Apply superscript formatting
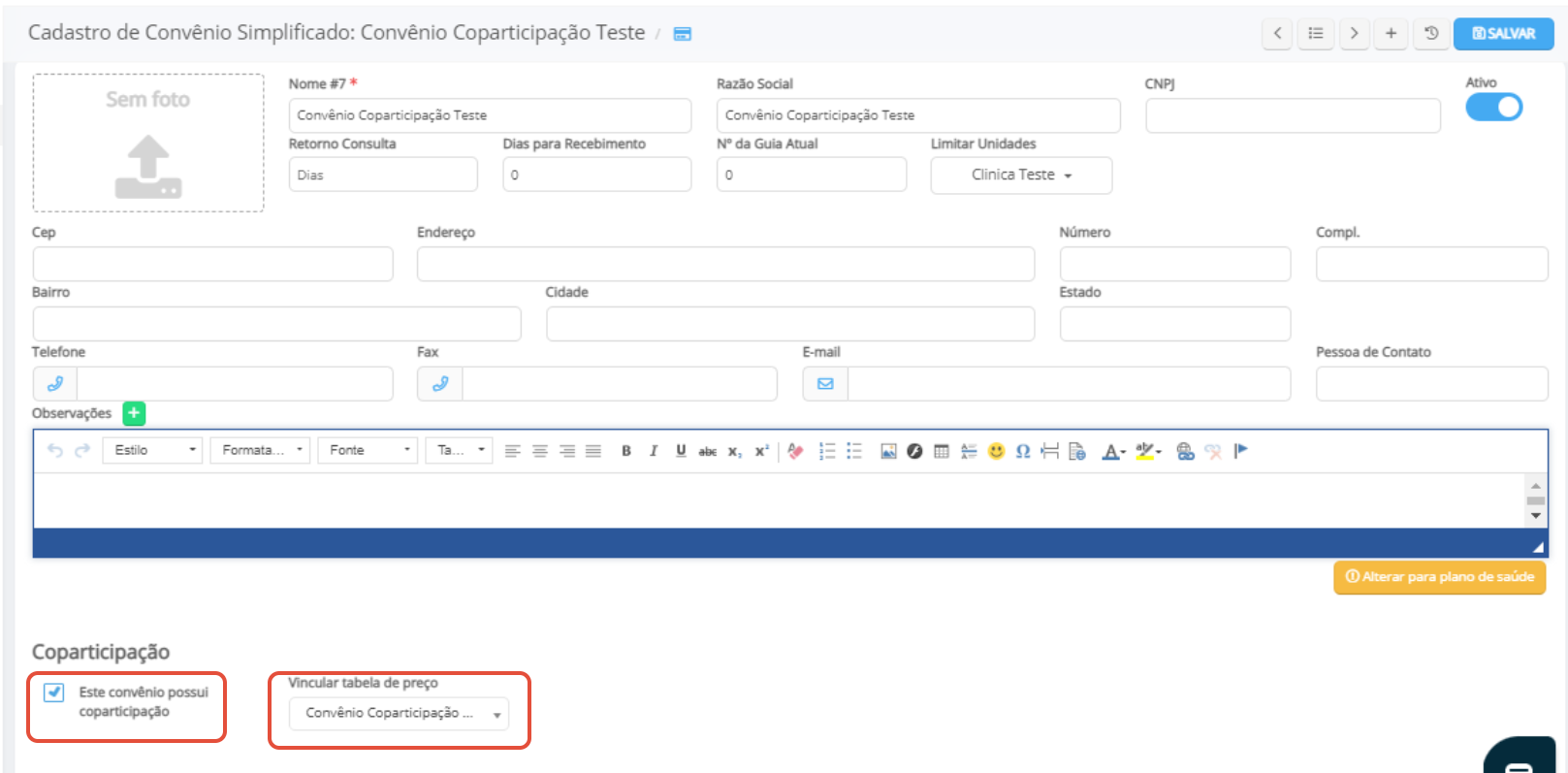The image size is (1568, 773). [x=762, y=451]
